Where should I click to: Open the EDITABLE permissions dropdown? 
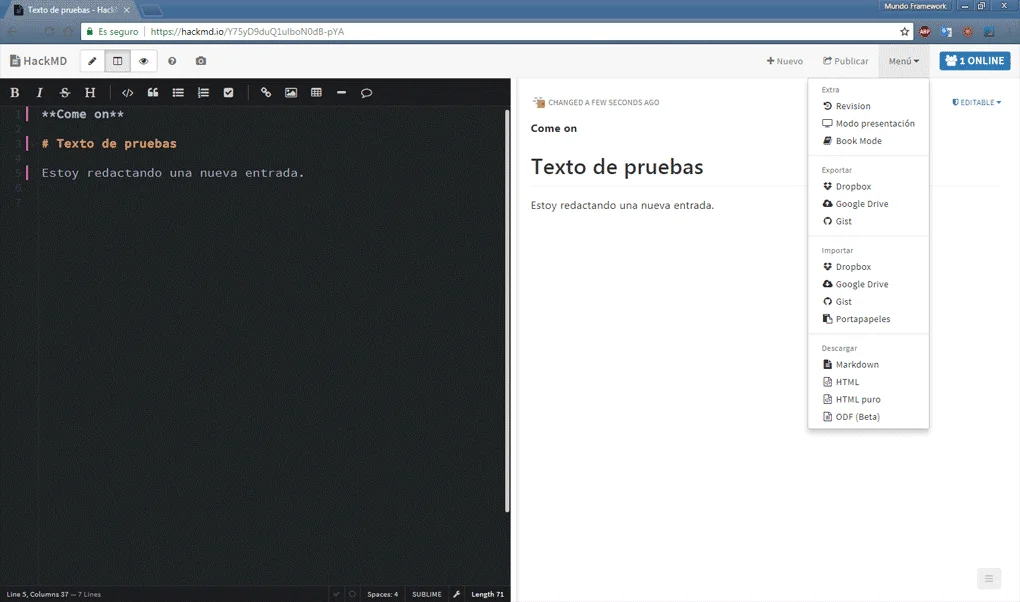click(x=976, y=101)
